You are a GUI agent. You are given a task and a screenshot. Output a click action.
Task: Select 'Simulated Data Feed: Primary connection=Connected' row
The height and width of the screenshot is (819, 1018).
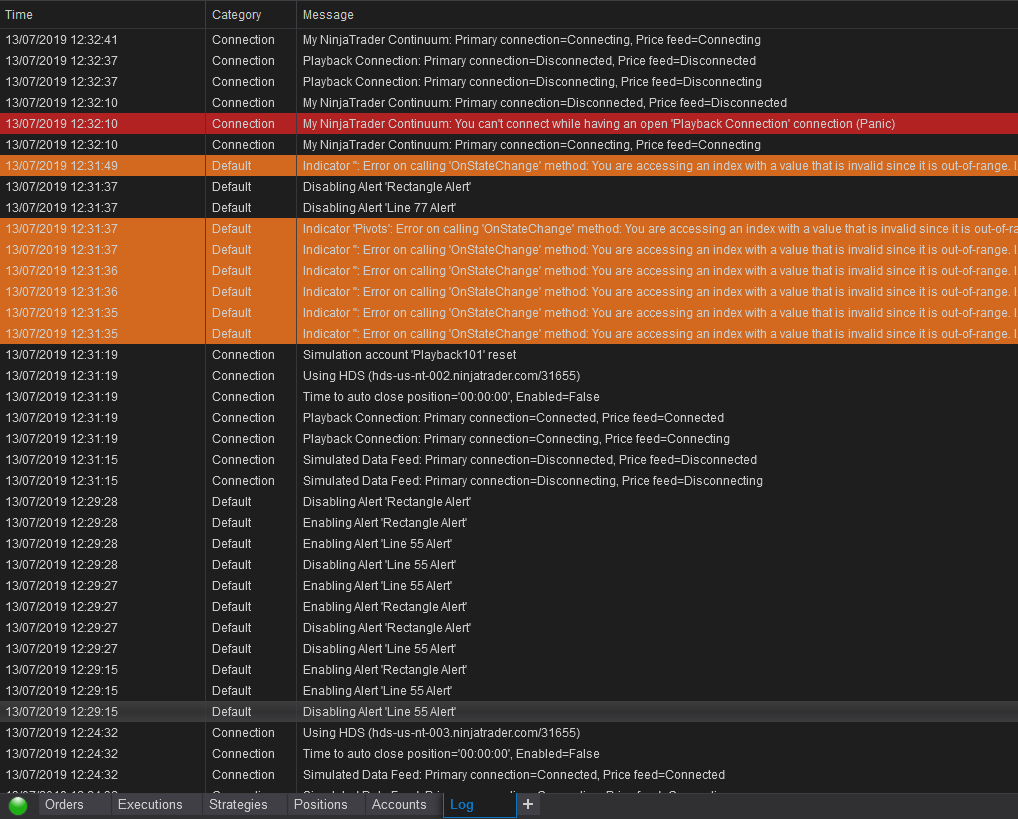(x=509, y=775)
